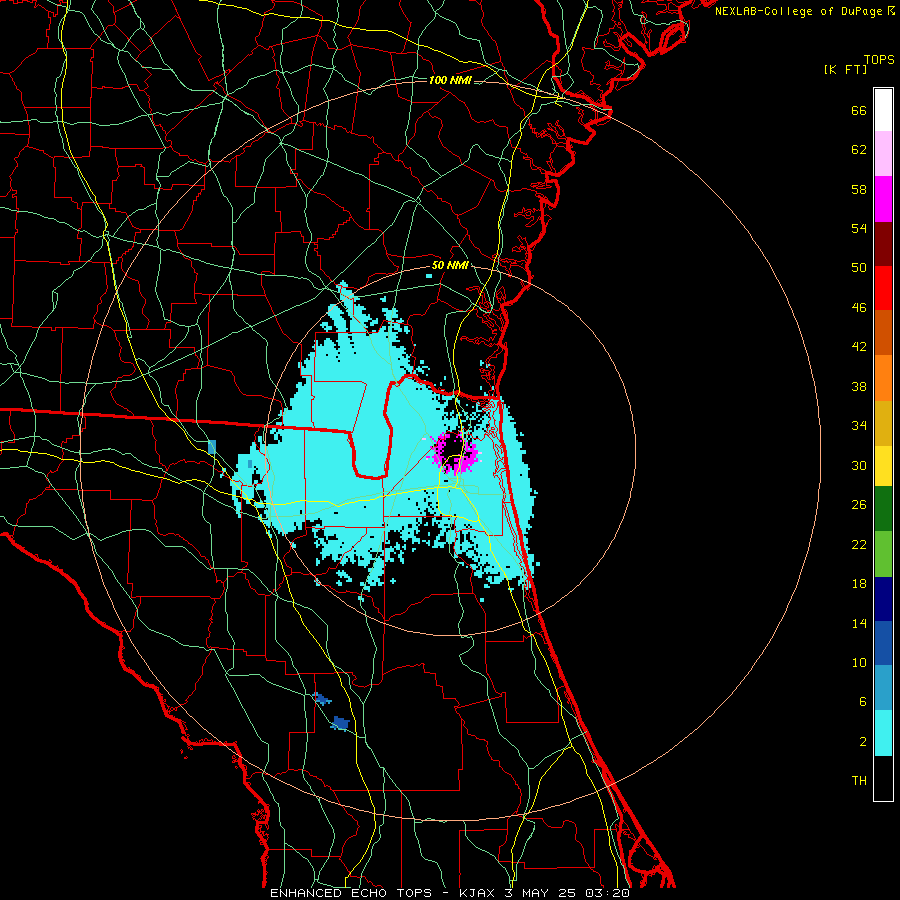Click the 100 NMI range ring label
Image resolution: width=900 pixels, height=900 pixels.
tap(450, 80)
